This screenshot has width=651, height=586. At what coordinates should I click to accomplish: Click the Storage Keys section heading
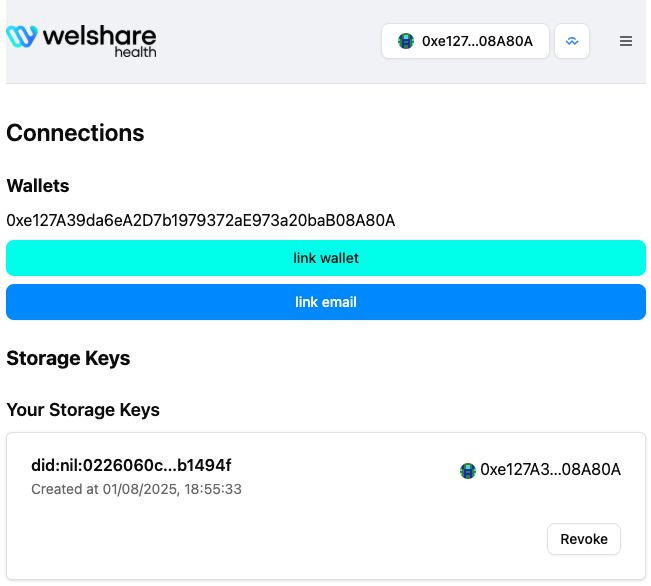68,358
